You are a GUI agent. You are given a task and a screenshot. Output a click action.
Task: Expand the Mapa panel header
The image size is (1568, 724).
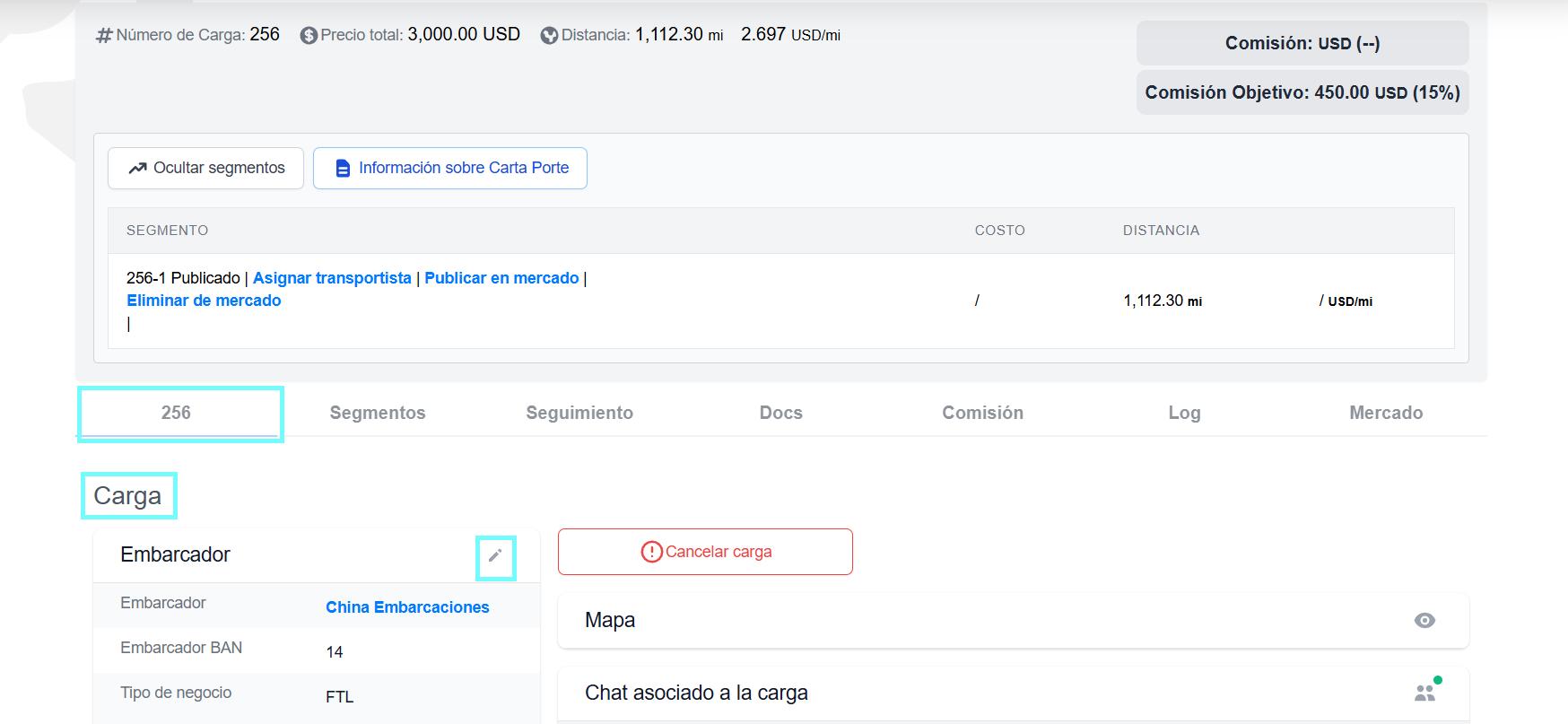1014,620
